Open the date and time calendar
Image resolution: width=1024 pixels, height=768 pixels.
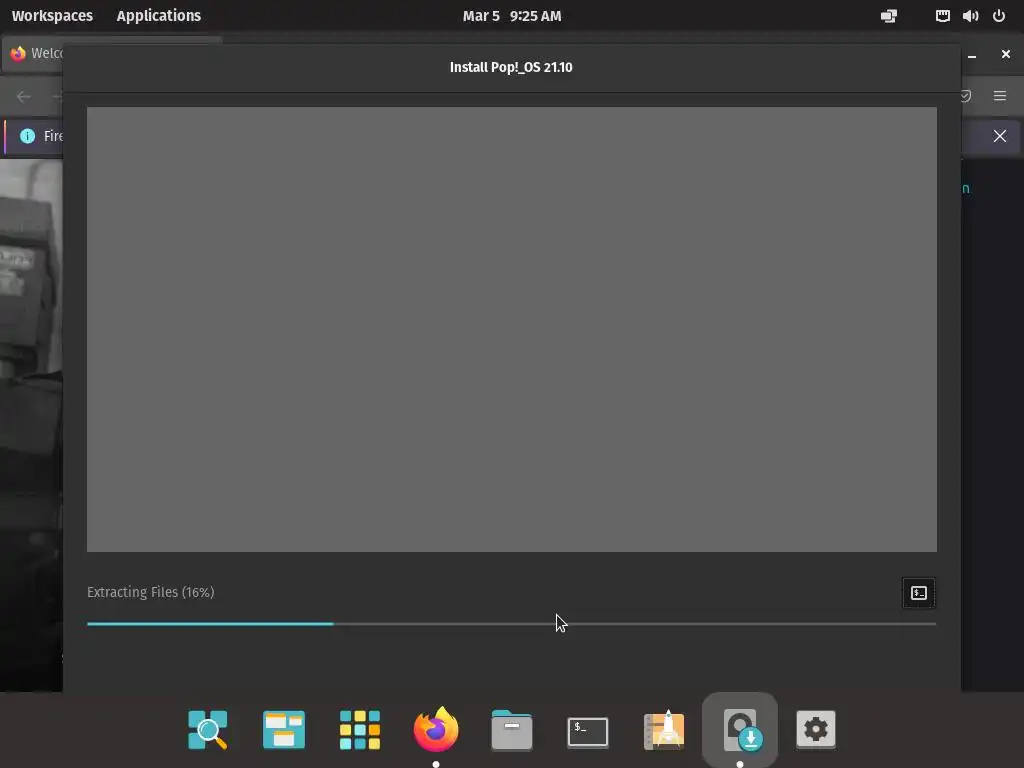511,16
